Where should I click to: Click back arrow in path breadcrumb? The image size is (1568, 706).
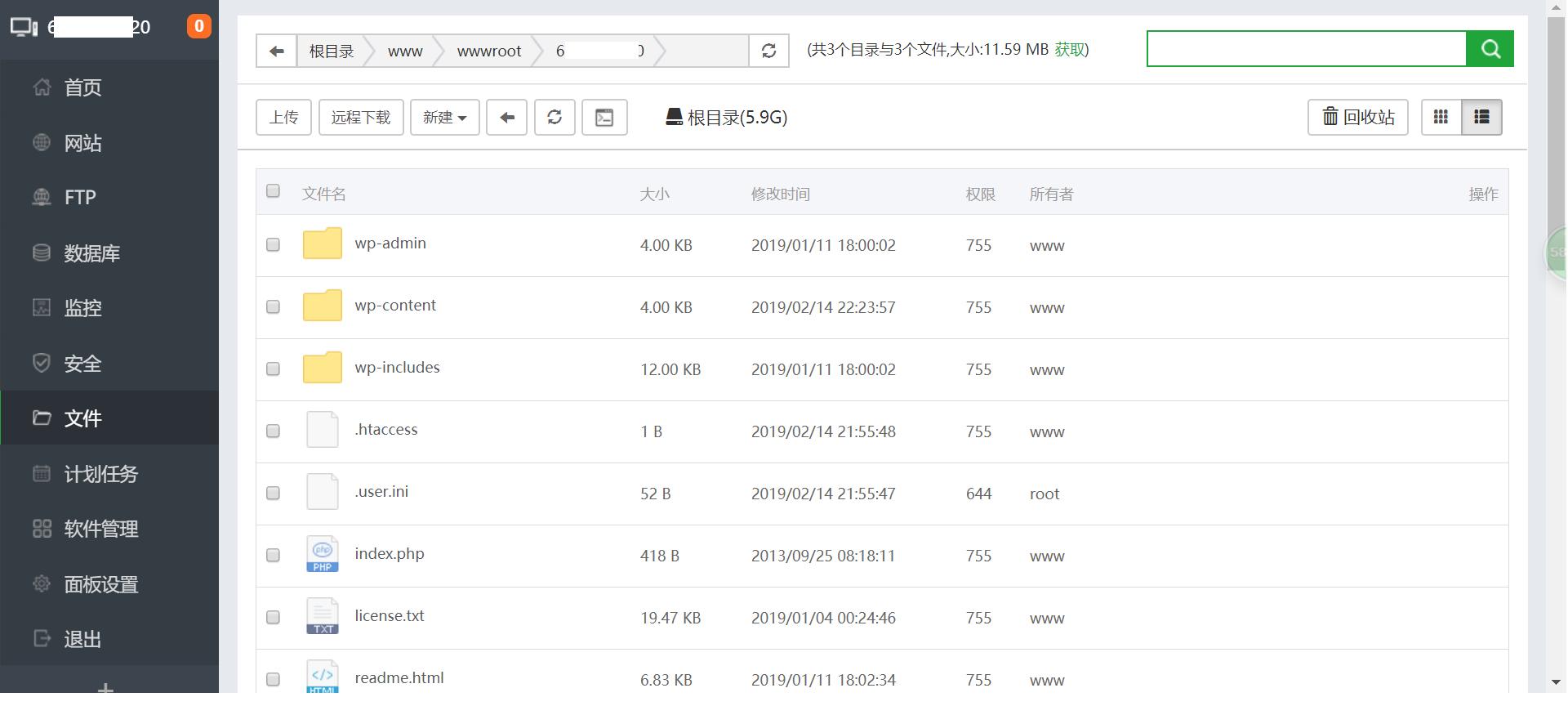pos(276,51)
